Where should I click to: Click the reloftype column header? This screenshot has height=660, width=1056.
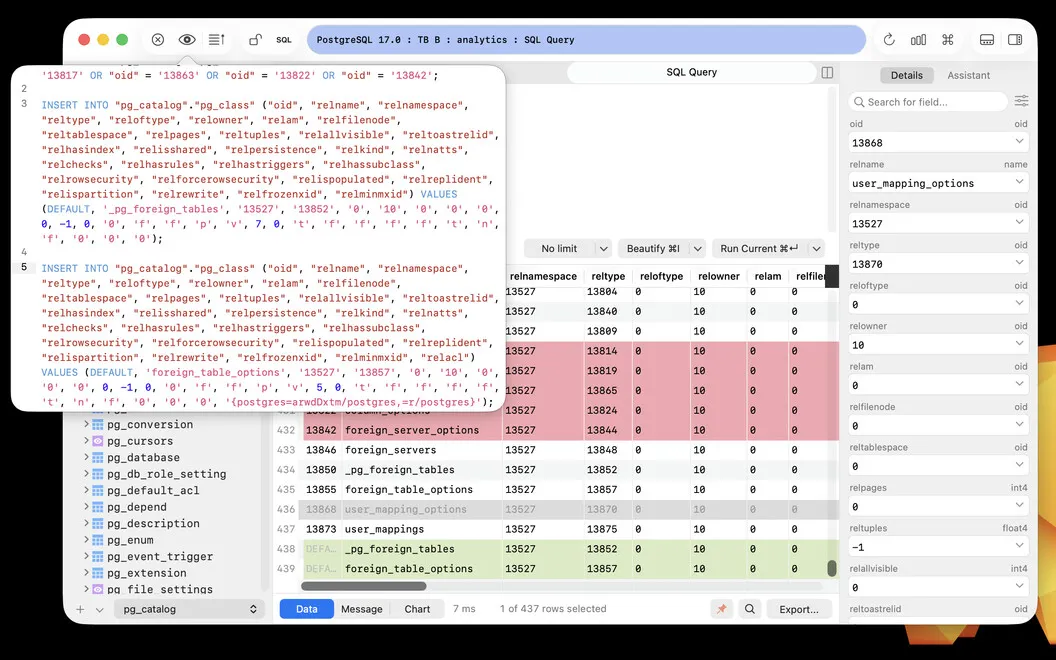pyautogui.click(x=661, y=276)
